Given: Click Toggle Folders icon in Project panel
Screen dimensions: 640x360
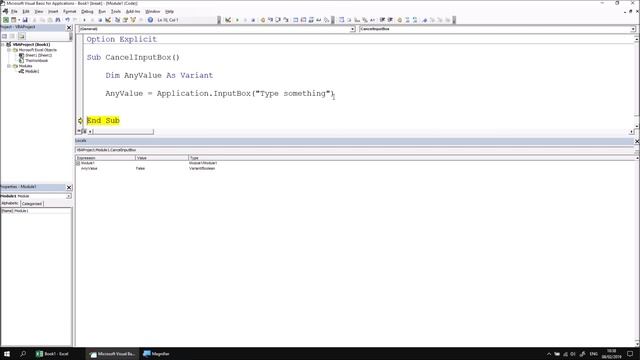Looking at the screenshot, I should 21,36.
